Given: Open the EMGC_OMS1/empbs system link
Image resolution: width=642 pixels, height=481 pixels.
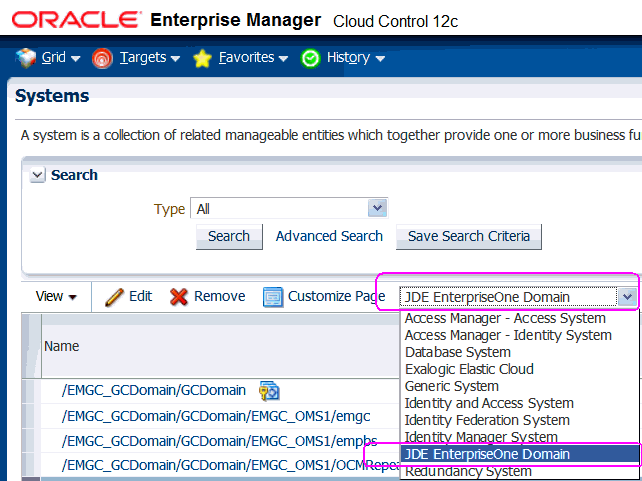Looking at the screenshot, I should pyautogui.click(x=219, y=442).
